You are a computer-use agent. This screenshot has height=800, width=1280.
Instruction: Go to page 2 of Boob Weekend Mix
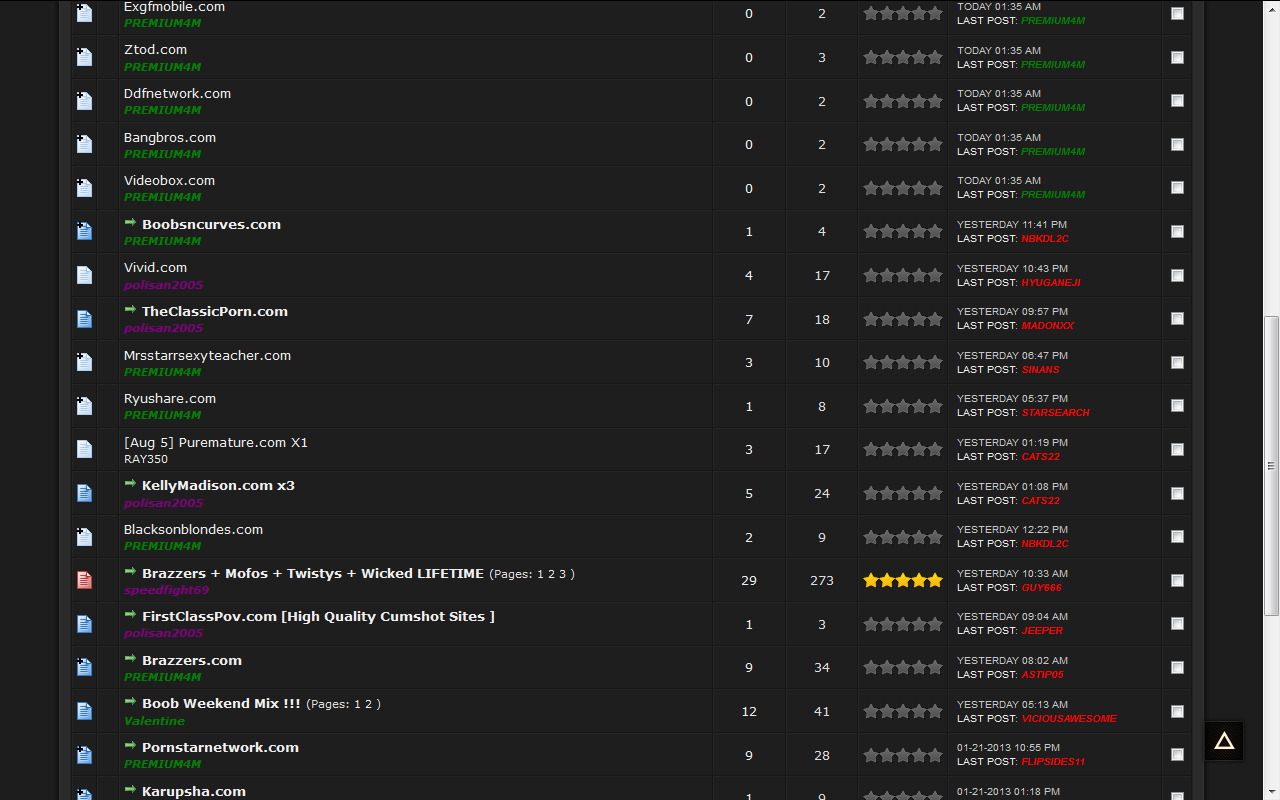click(368, 704)
